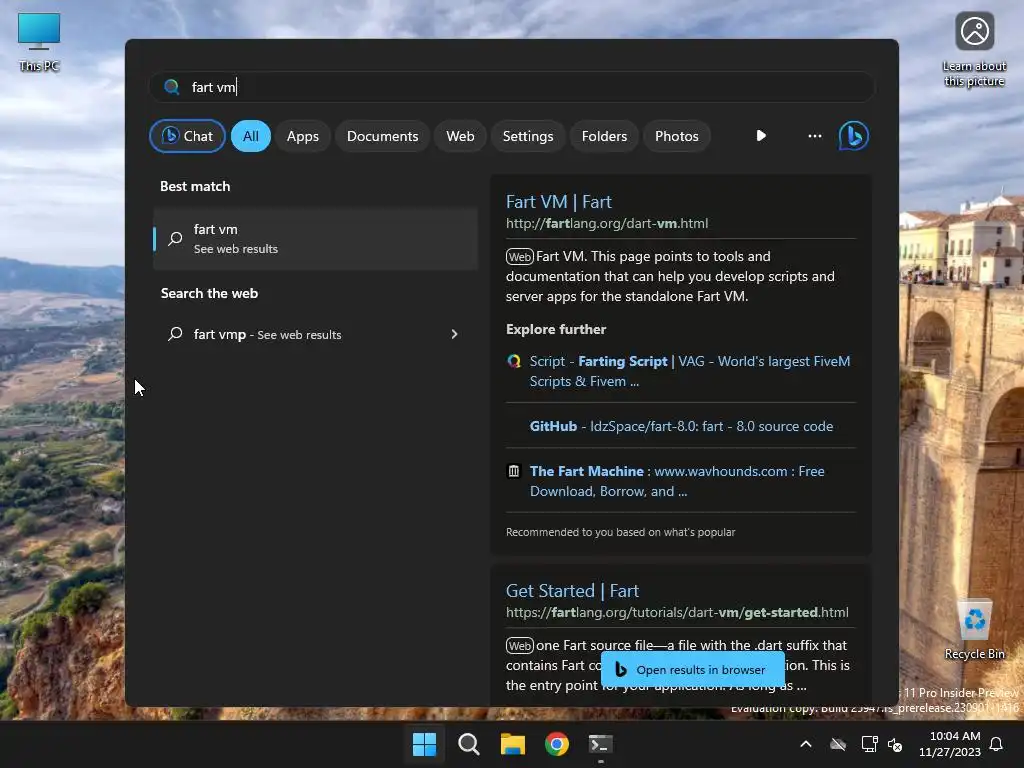
Task: Open the Terminal taskbar icon
Action: pos(601,744)
